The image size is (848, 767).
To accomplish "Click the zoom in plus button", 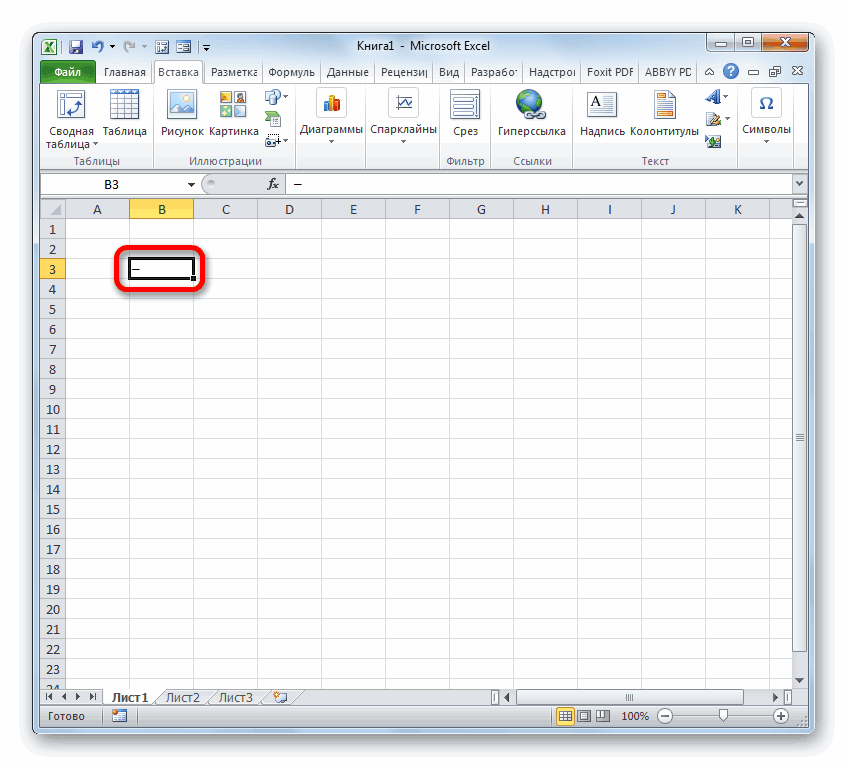I will [780, 716].
